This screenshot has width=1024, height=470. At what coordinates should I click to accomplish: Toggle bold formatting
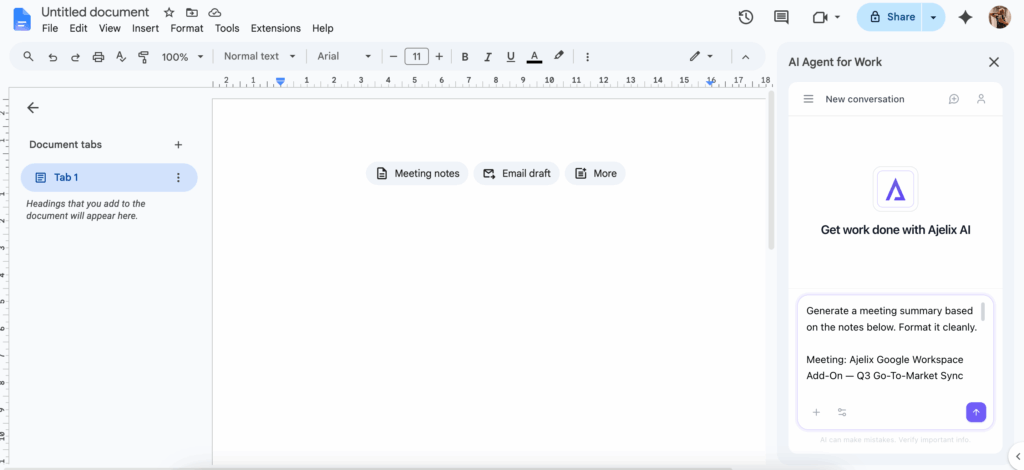(465, 57)
